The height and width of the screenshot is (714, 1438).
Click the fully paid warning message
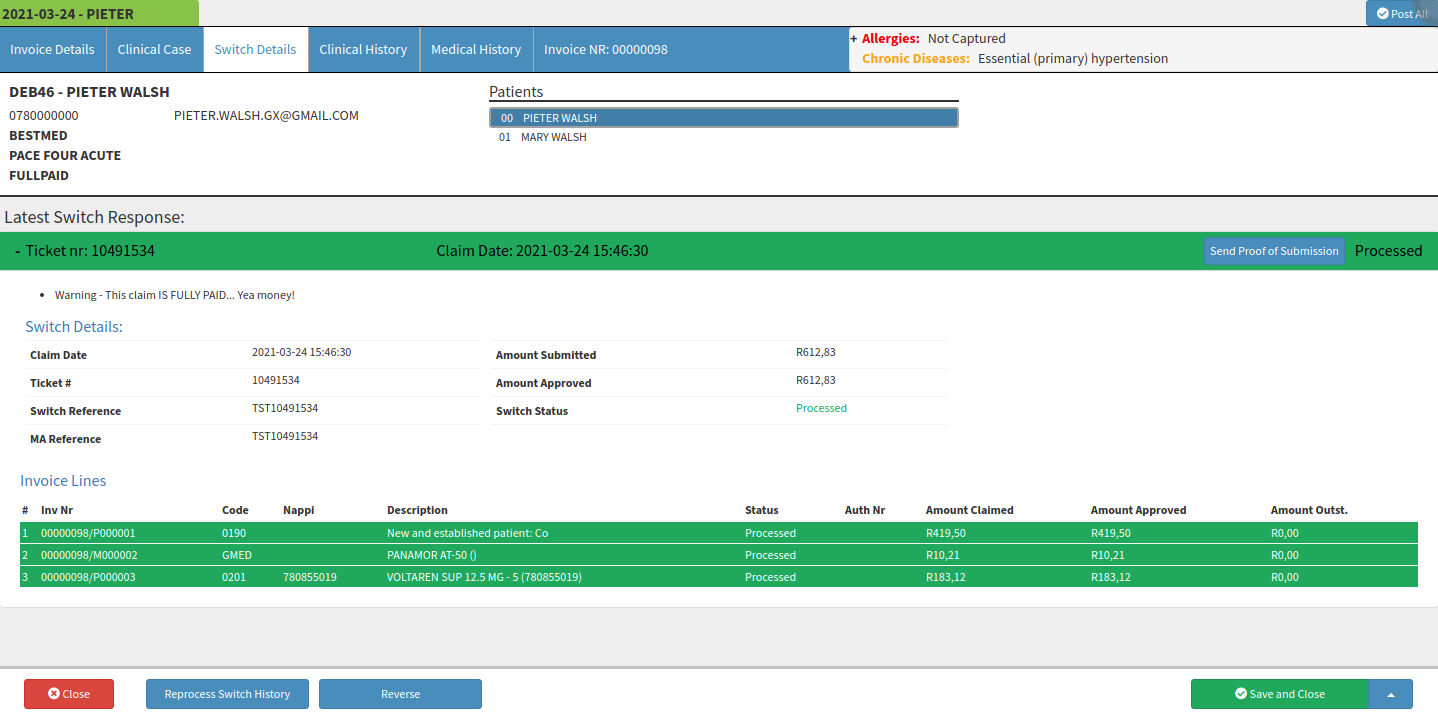pos(175,295)
